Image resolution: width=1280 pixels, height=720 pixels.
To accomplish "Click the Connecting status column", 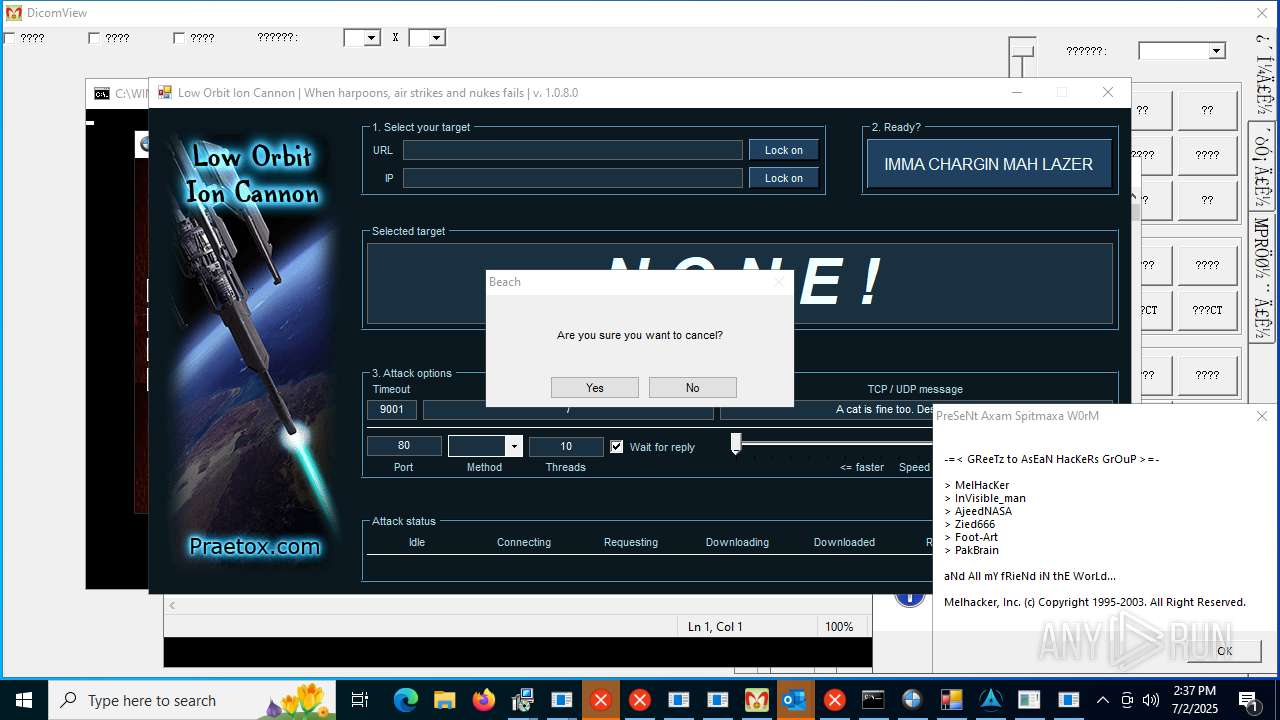I will [524, 542].
